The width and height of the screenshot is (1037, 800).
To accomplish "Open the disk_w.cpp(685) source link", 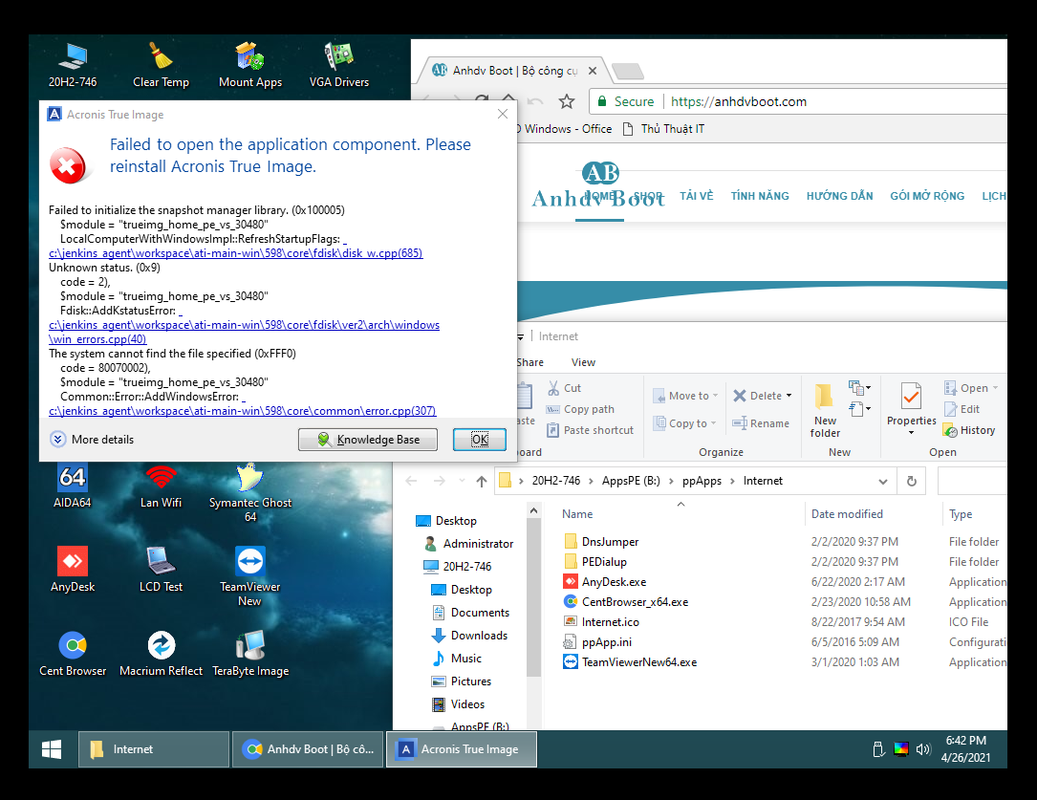I will click(x=236, y=253).
